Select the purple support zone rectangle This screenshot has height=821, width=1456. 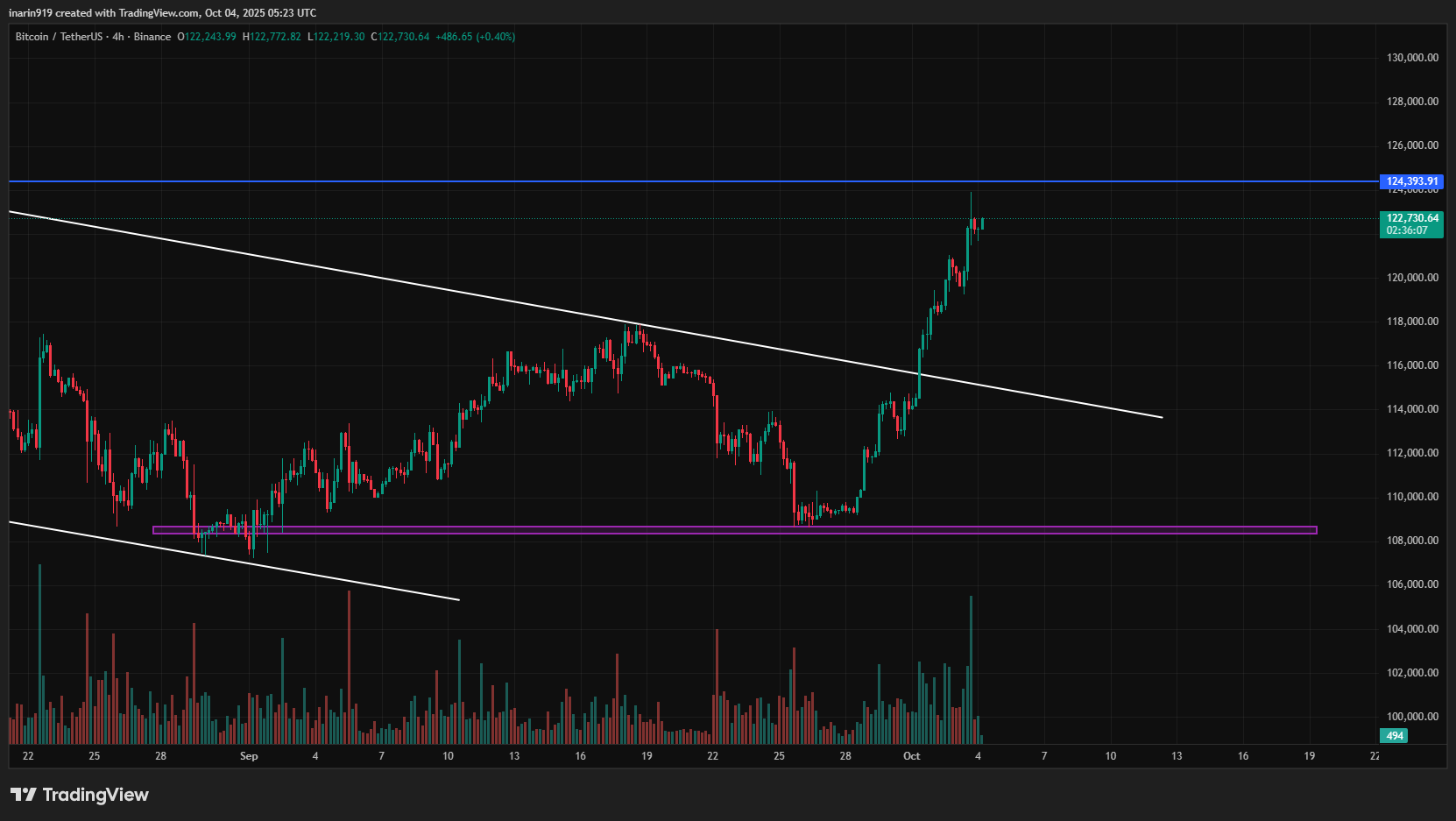point(735,530)
